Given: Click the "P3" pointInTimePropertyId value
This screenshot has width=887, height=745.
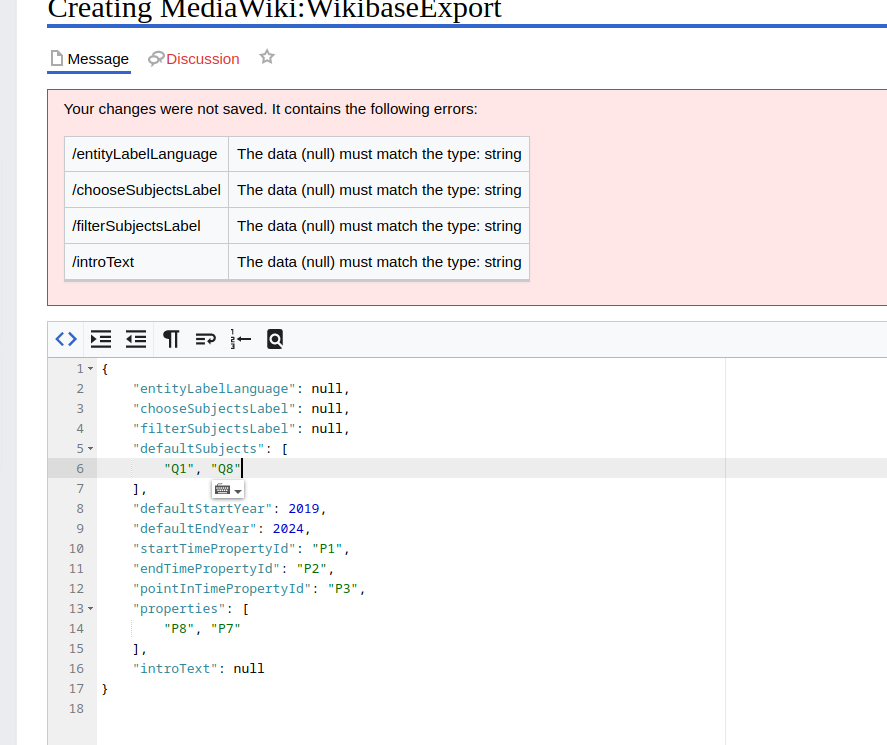Looking at the screenshot, I should point(343,589).
